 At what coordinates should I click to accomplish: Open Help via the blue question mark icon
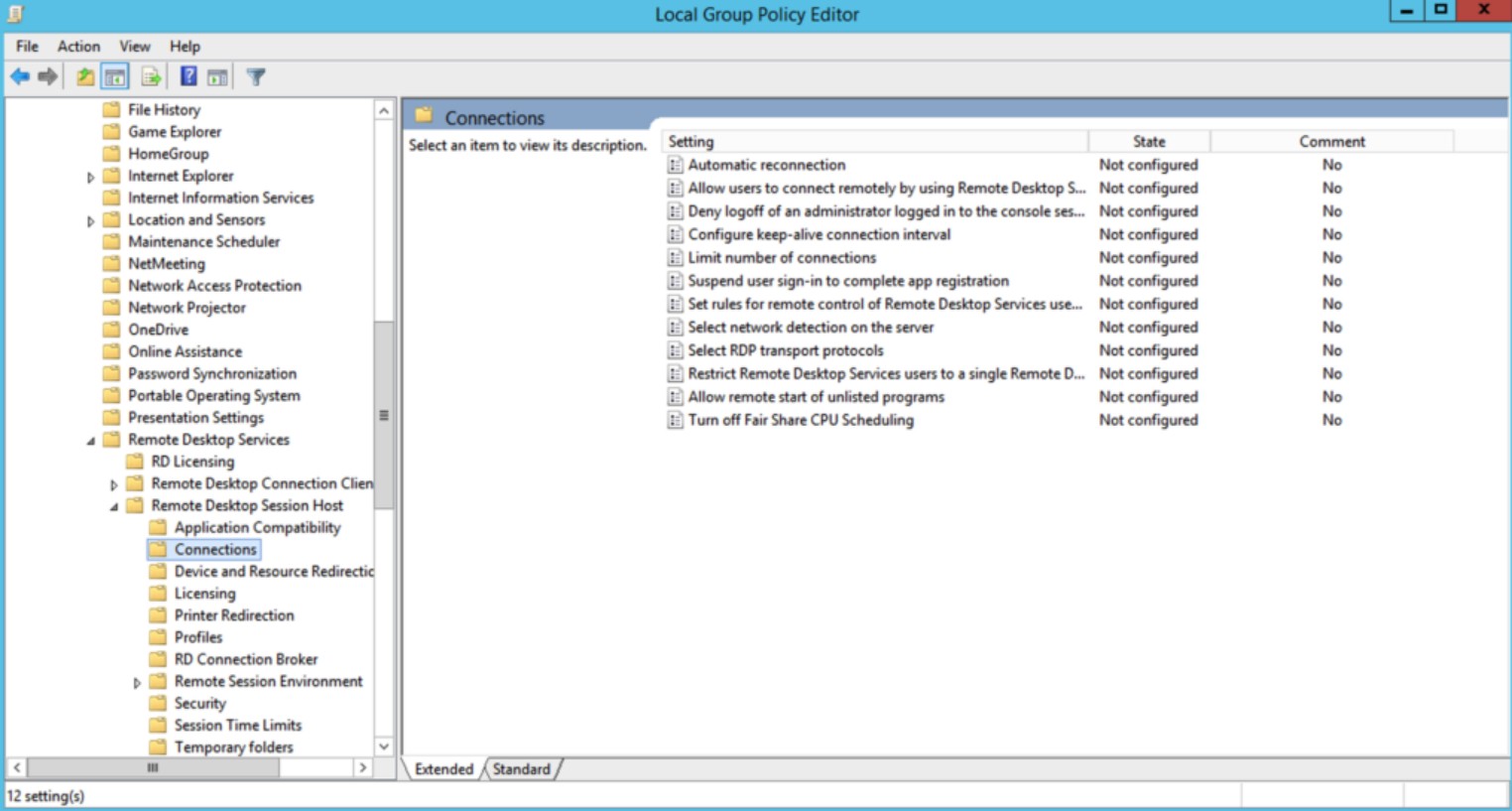(189, 76)
